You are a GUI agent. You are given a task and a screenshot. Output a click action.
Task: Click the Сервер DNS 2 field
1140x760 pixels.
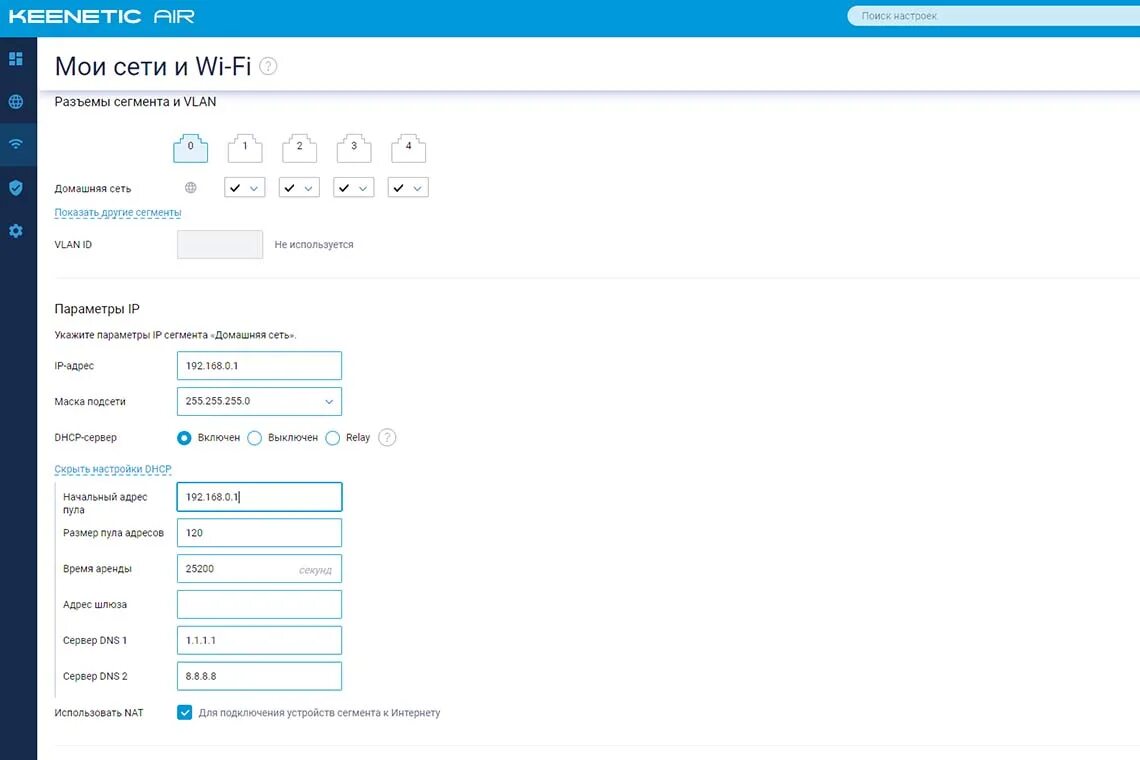tap(260, 676)
